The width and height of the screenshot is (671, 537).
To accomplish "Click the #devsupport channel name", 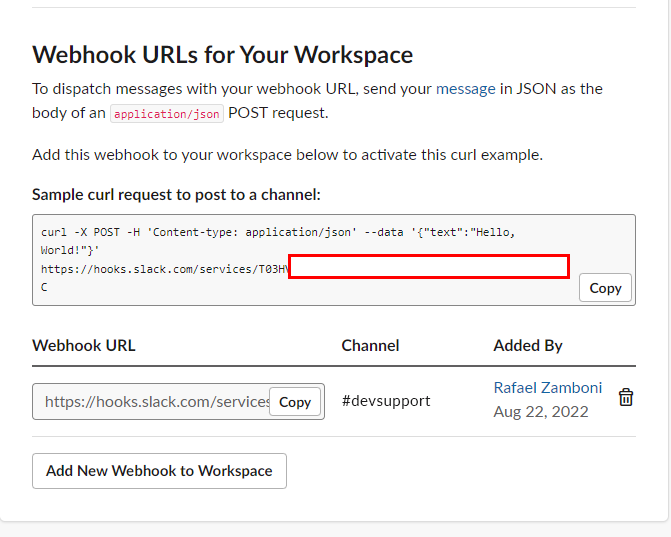I will click(386, 401).
